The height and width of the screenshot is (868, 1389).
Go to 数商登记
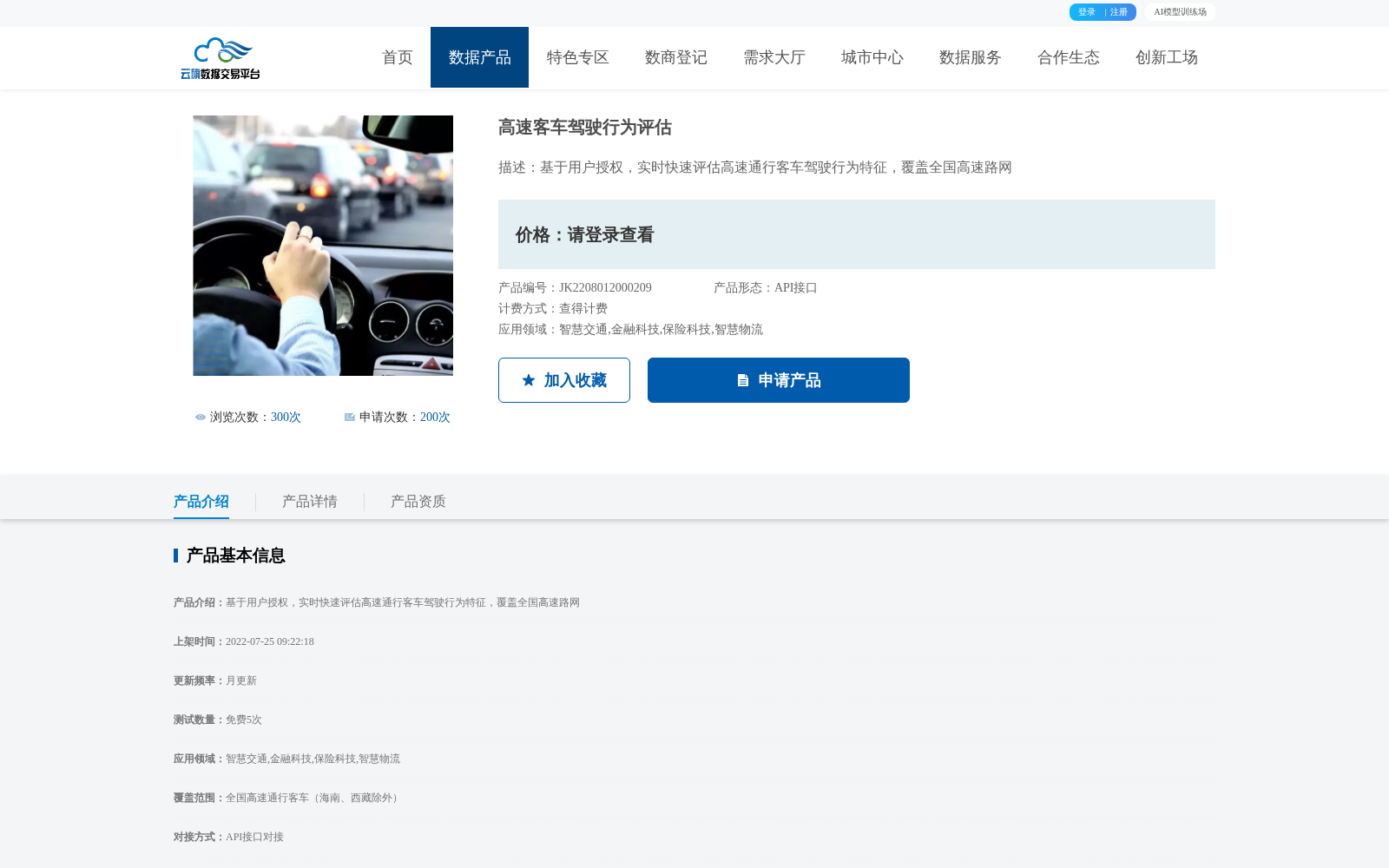coord(676,57)
